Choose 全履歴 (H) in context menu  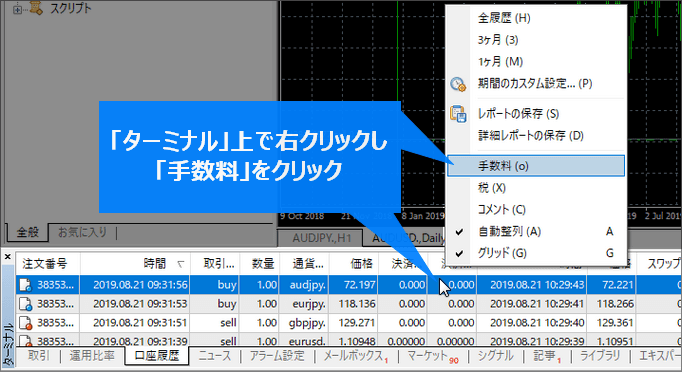(x=504, y=18)
